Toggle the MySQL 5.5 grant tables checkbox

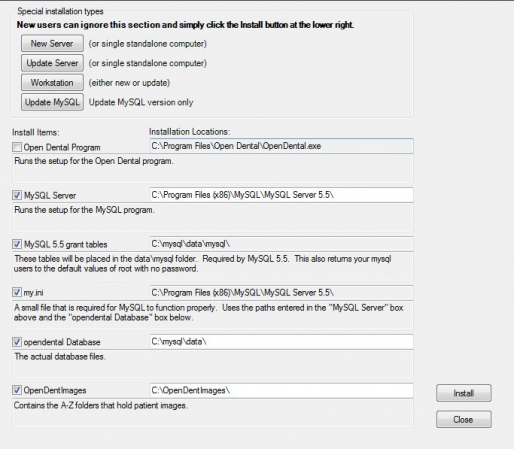point(17,244)
